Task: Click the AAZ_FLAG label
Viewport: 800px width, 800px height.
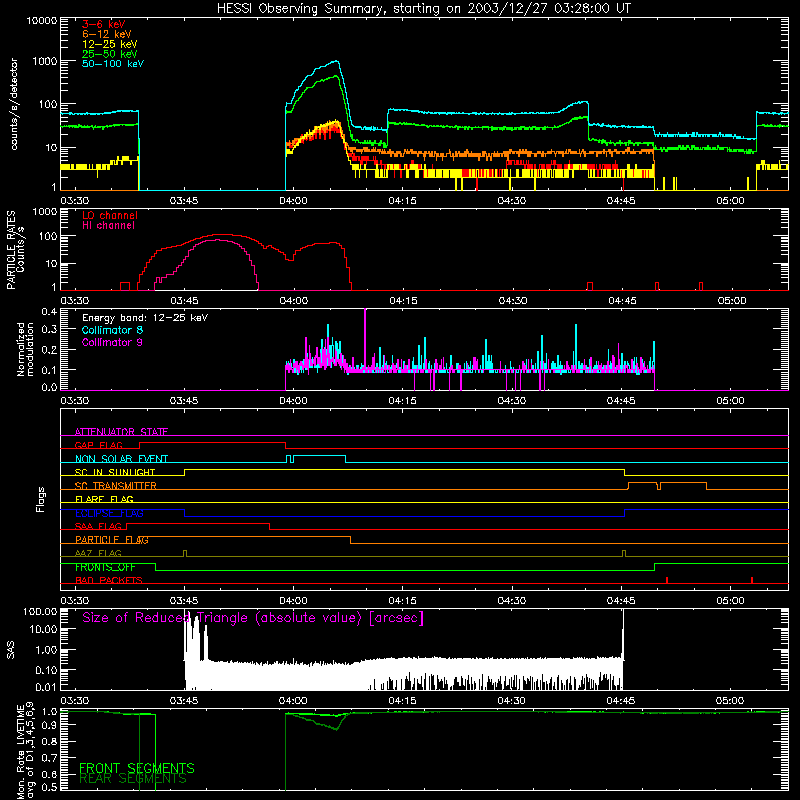Action: [98, 553]
